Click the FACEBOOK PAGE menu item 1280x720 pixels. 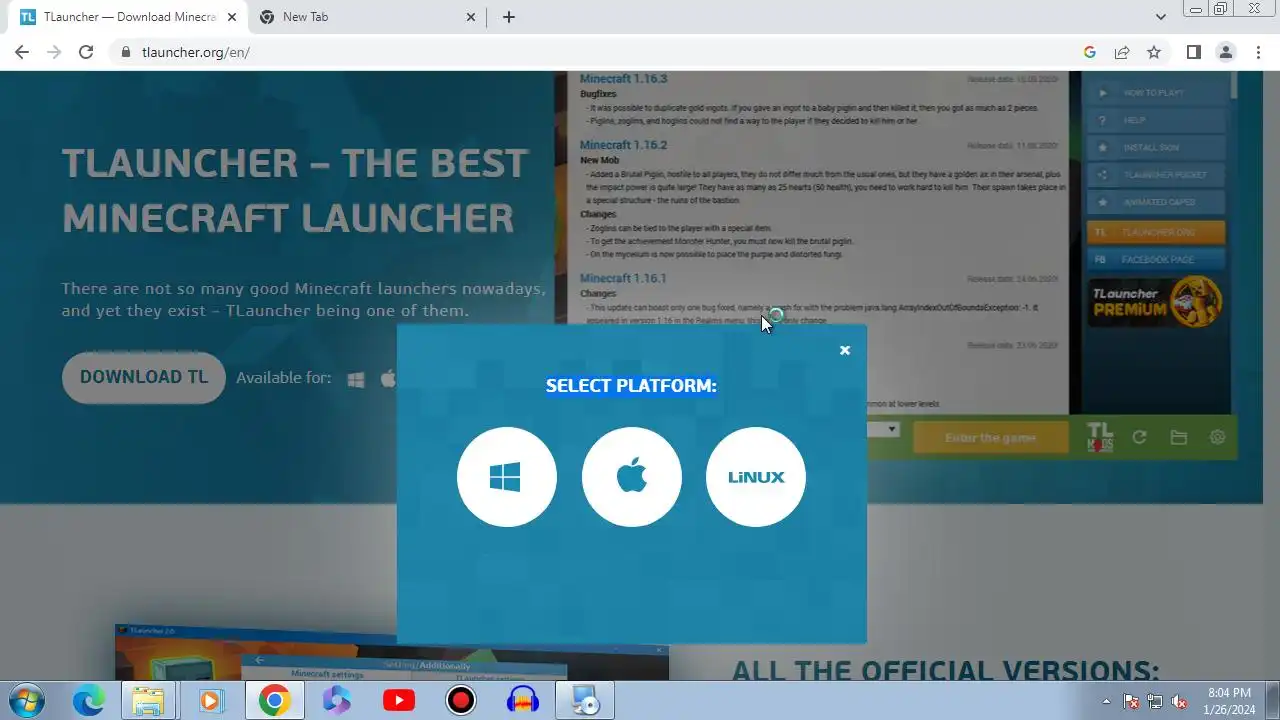[1156, 259]
